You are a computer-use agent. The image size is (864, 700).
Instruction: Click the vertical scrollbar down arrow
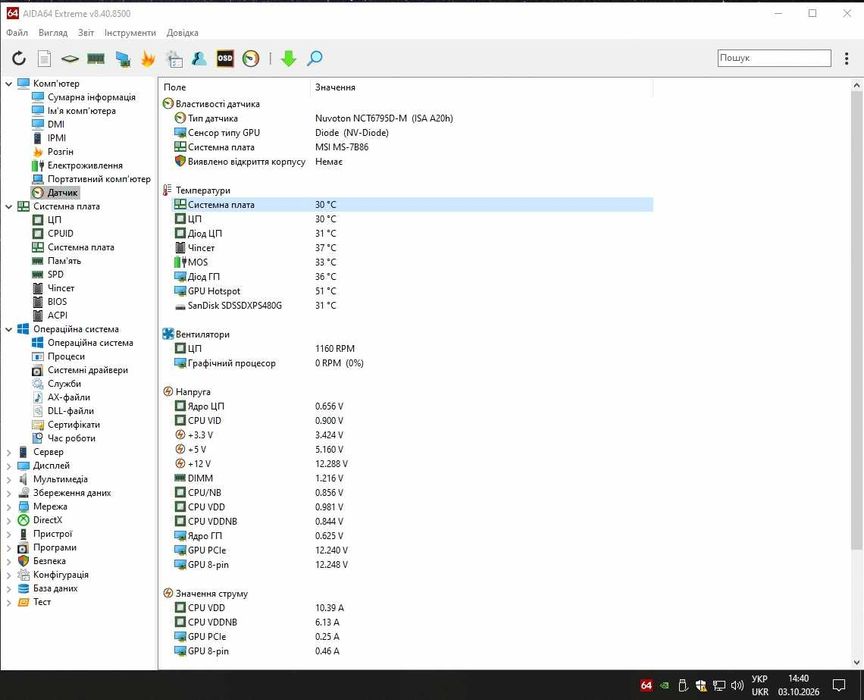pos(856,663)
